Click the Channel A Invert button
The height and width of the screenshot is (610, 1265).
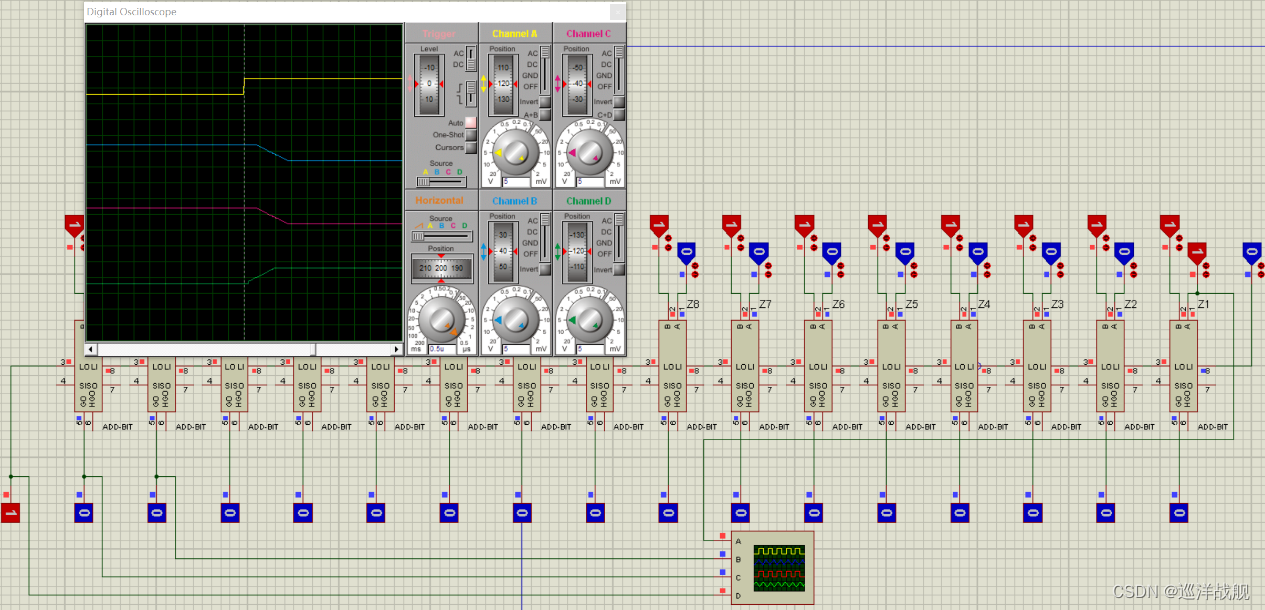coord(545,101)
